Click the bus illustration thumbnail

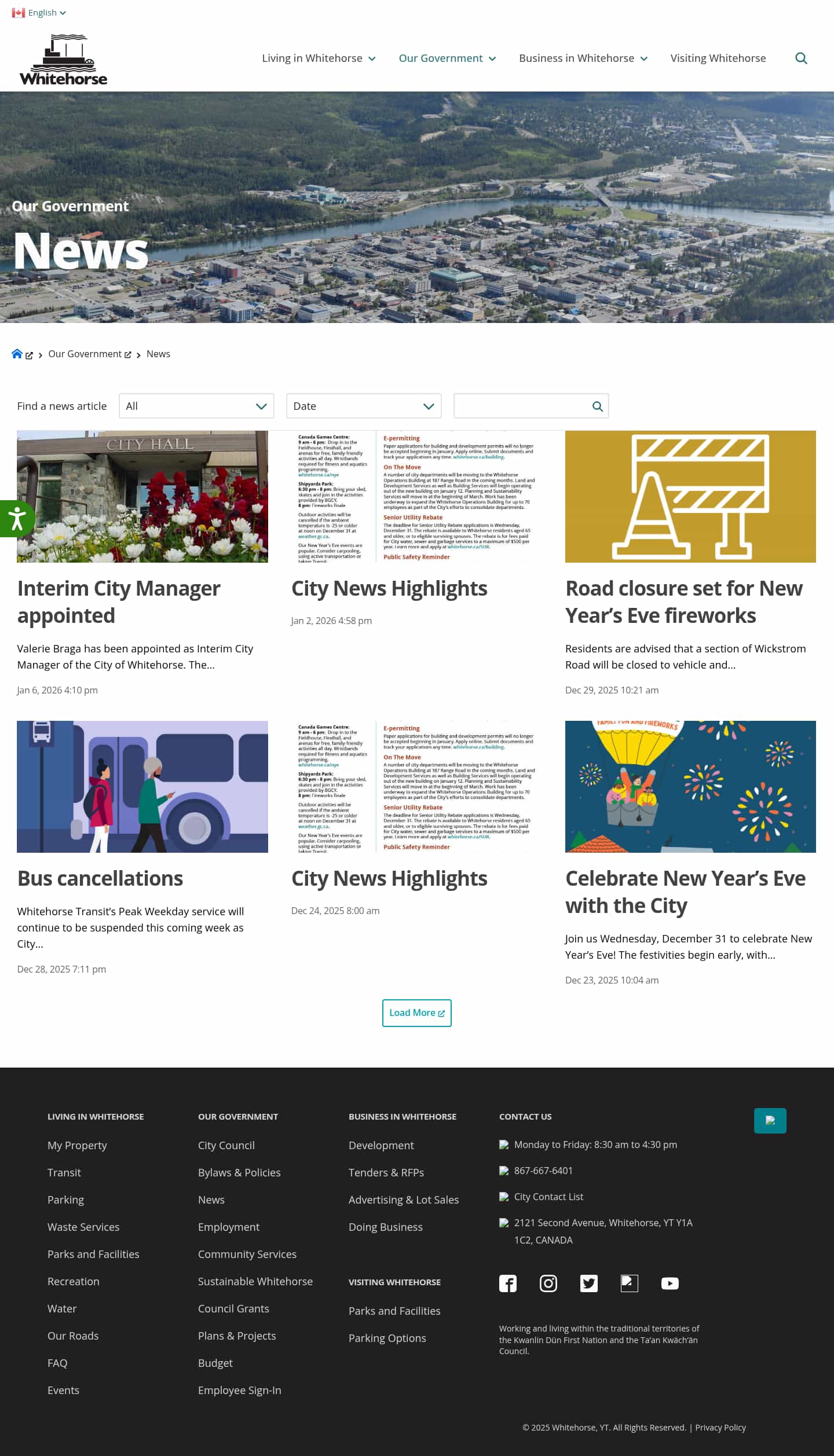click(142, 787)
